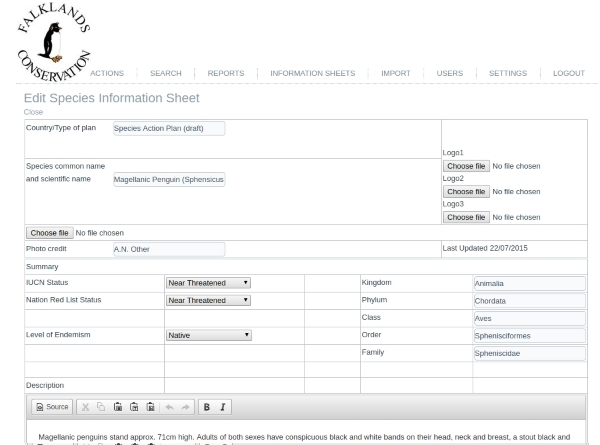Click the Level of Endemism label

click(58, 334)
